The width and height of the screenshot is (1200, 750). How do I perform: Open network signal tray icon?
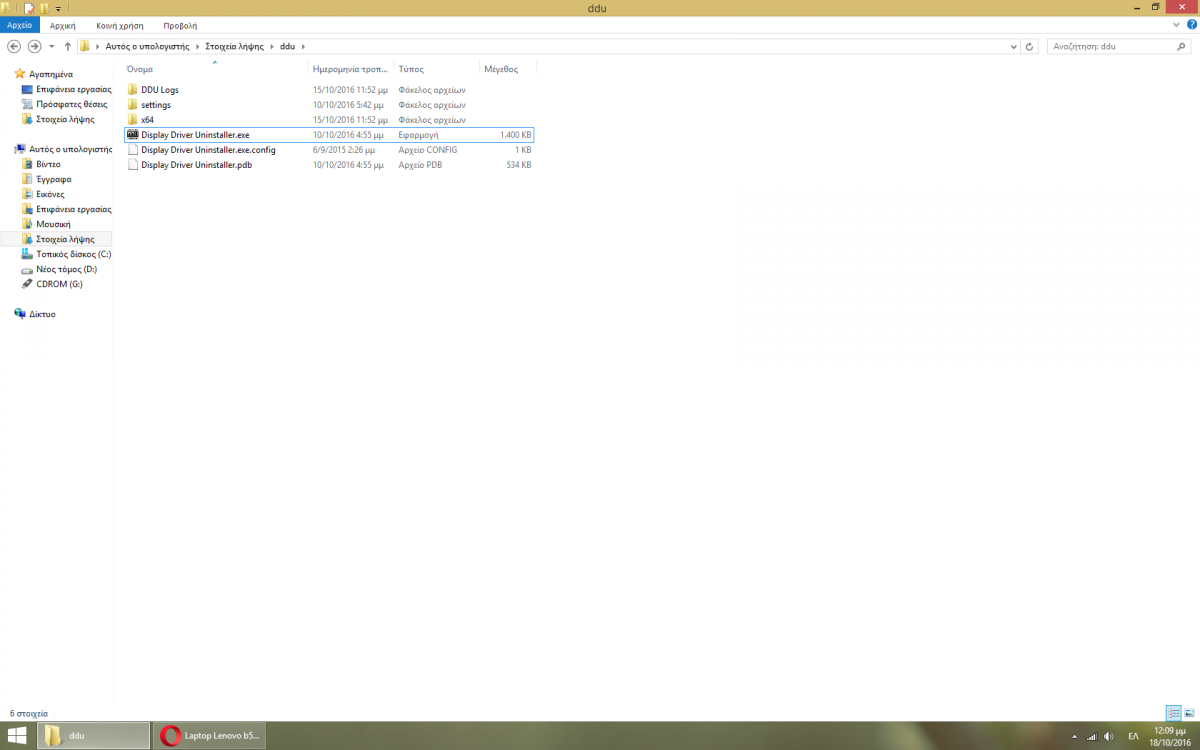[1091, 737]
